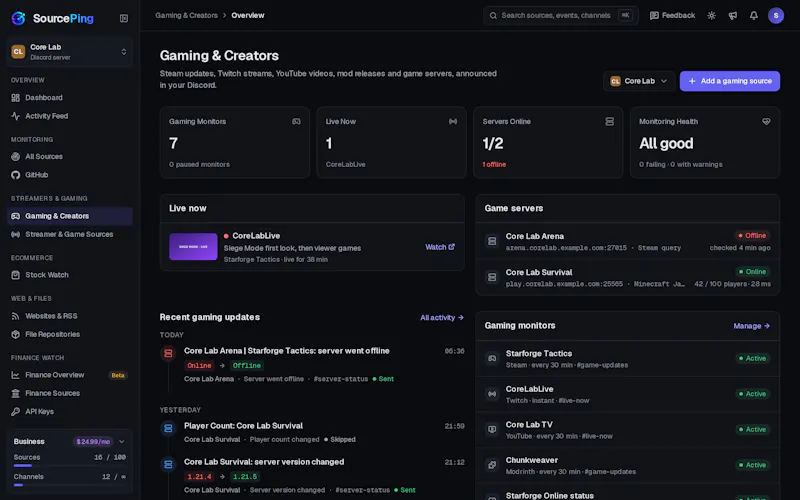Open Stock Watch in sidebar
Viewport: 800px width, 500px height.
point(70,275)
